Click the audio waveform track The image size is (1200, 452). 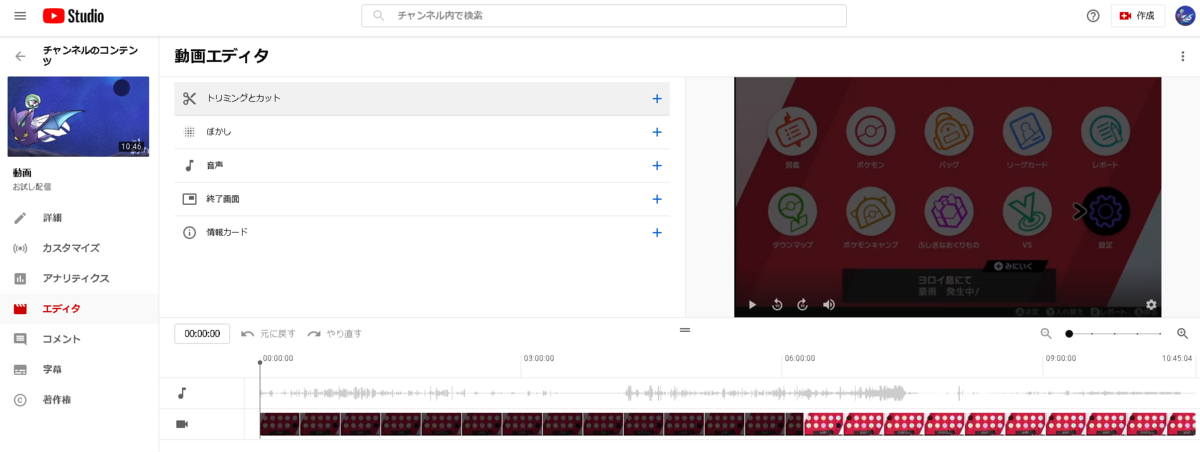[x=727, y=393]
